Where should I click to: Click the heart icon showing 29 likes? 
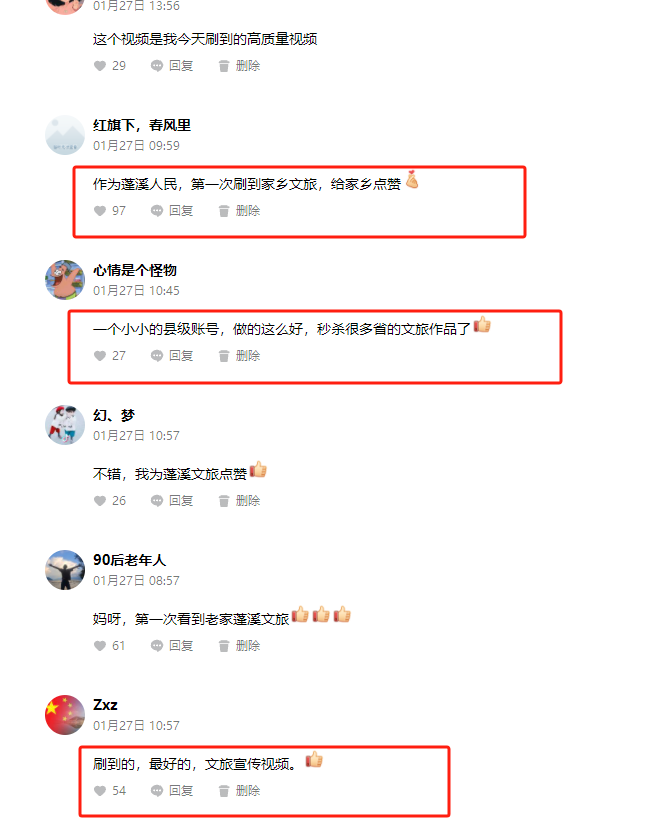(x=100, y=66)
